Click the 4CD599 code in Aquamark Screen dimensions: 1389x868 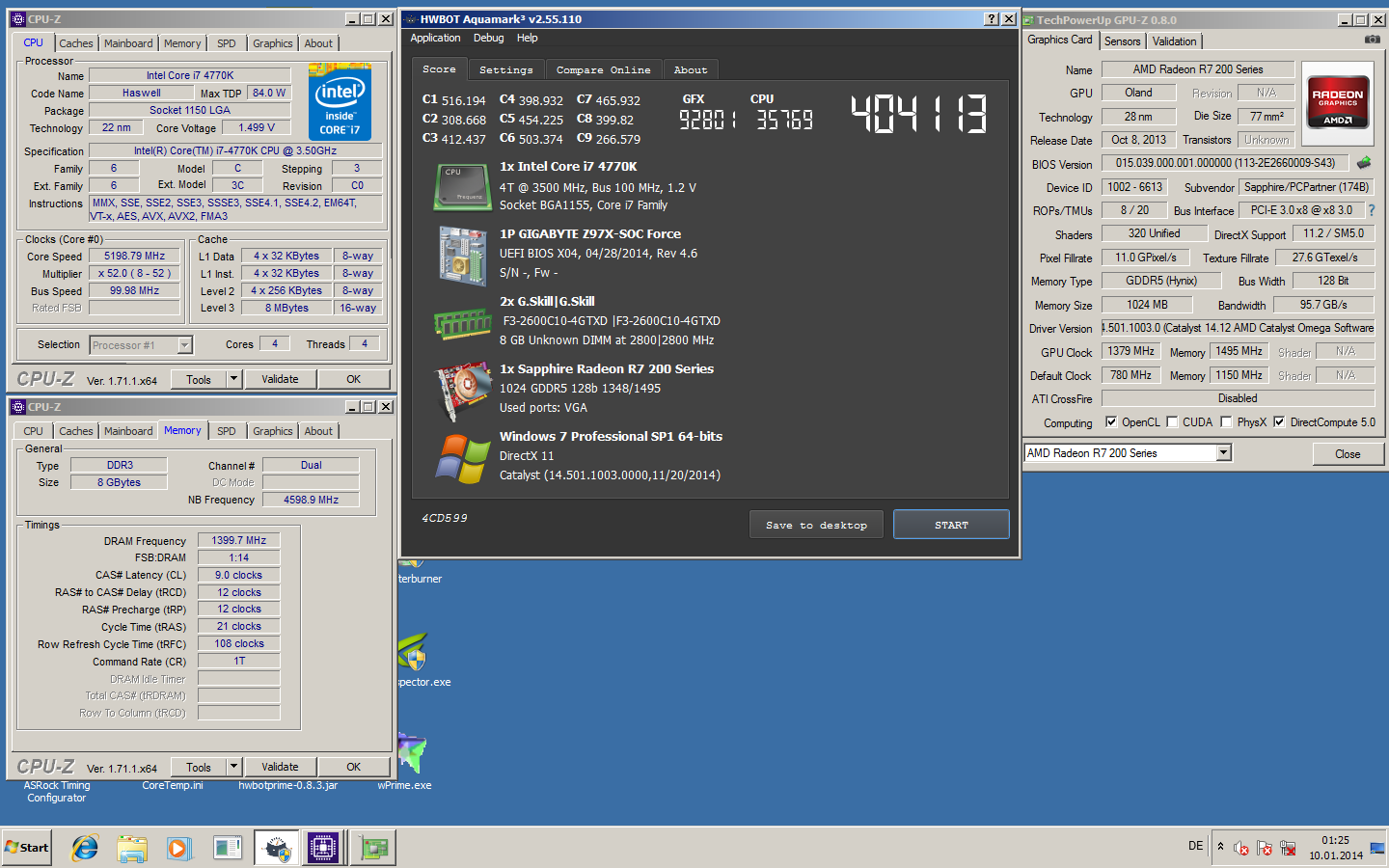(x=445, y=518)
